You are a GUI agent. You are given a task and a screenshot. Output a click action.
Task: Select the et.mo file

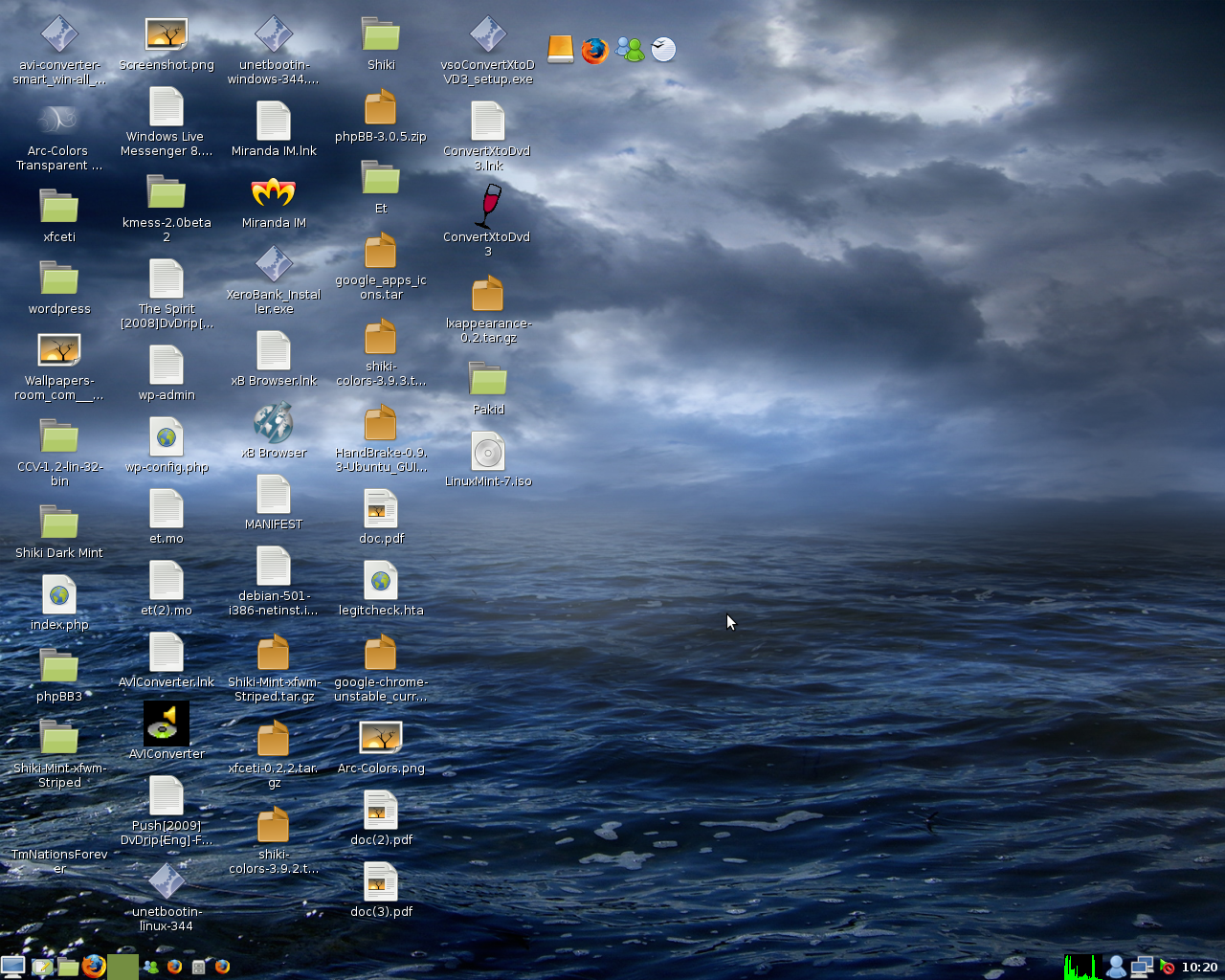click(167, 508)
